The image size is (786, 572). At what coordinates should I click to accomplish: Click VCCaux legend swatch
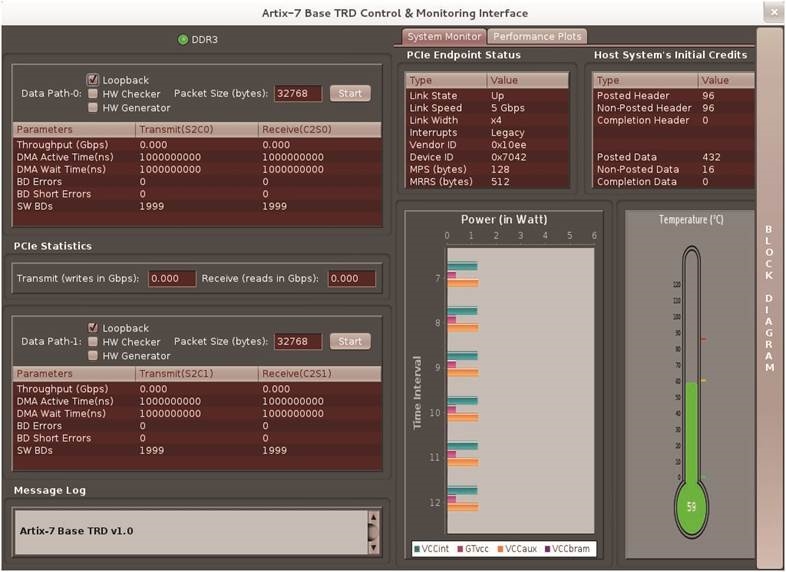500,549
